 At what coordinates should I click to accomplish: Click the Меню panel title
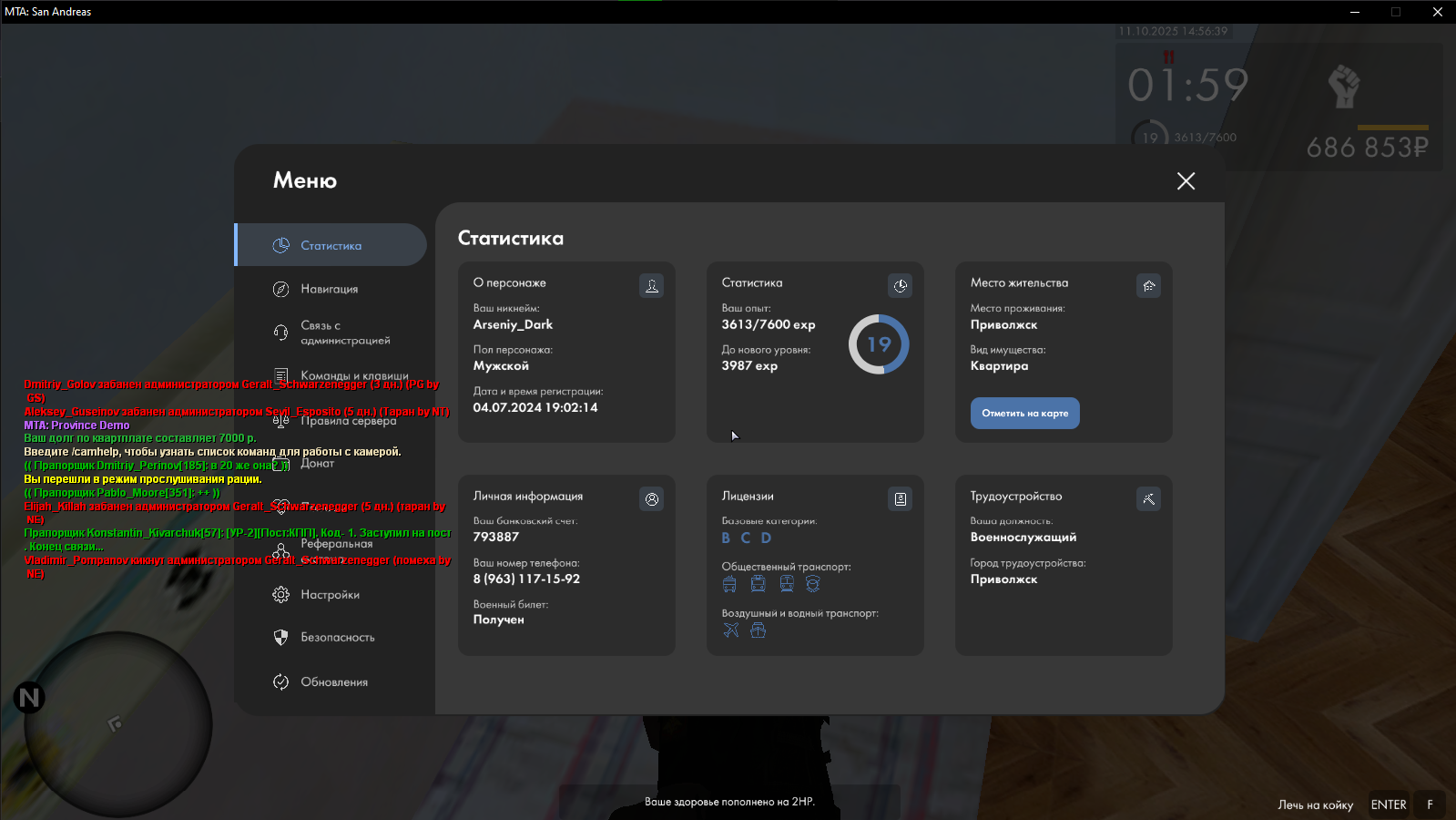(x=305, y=180)
